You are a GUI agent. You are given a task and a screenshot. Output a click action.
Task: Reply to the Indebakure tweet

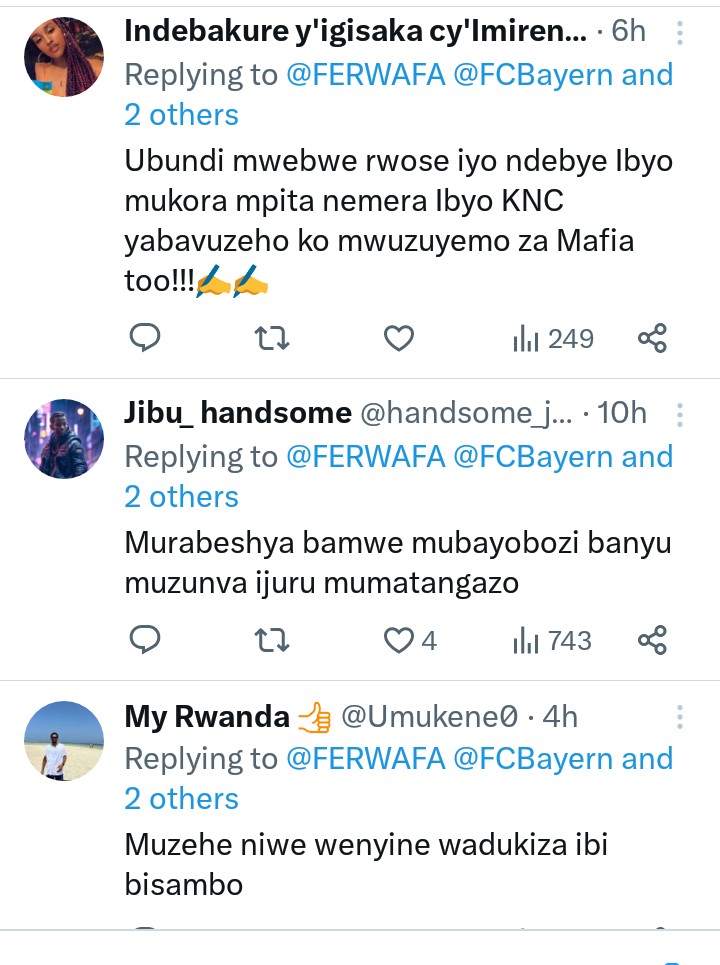tap(146, 339)
